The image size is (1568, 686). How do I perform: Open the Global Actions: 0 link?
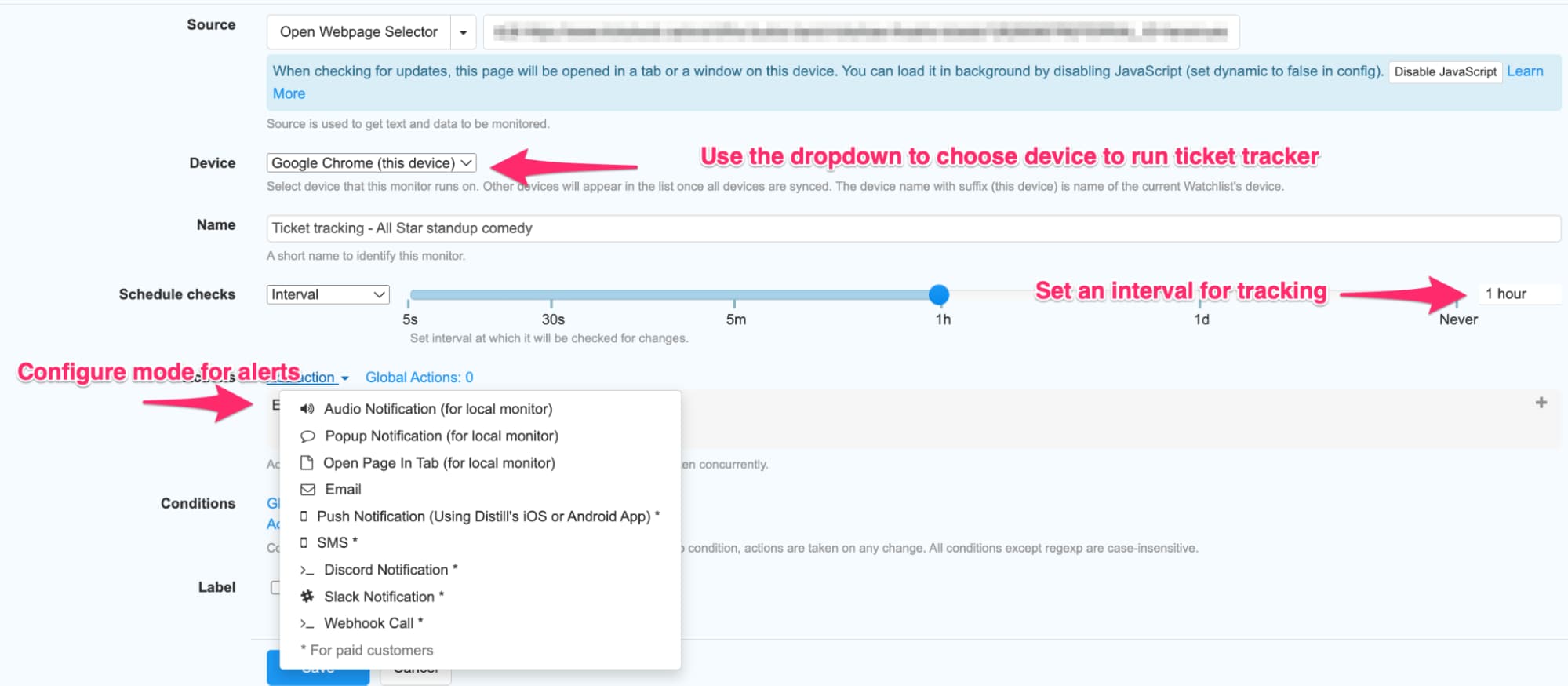point(419,378)
